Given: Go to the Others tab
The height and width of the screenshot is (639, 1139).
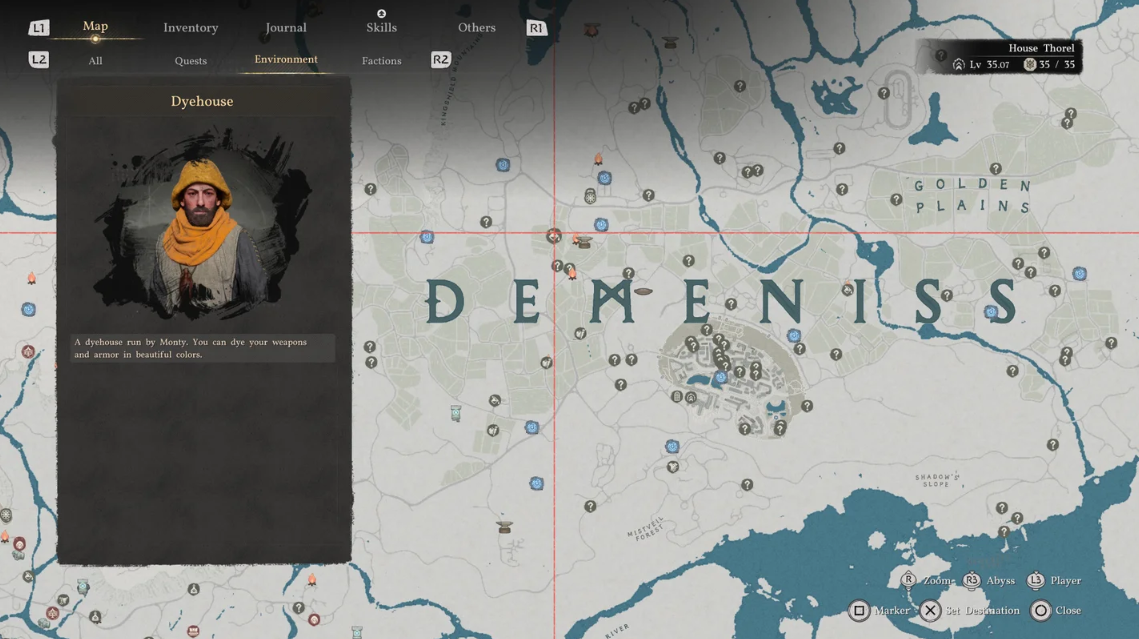Looking at the screenshot, I should coord(477,28).
